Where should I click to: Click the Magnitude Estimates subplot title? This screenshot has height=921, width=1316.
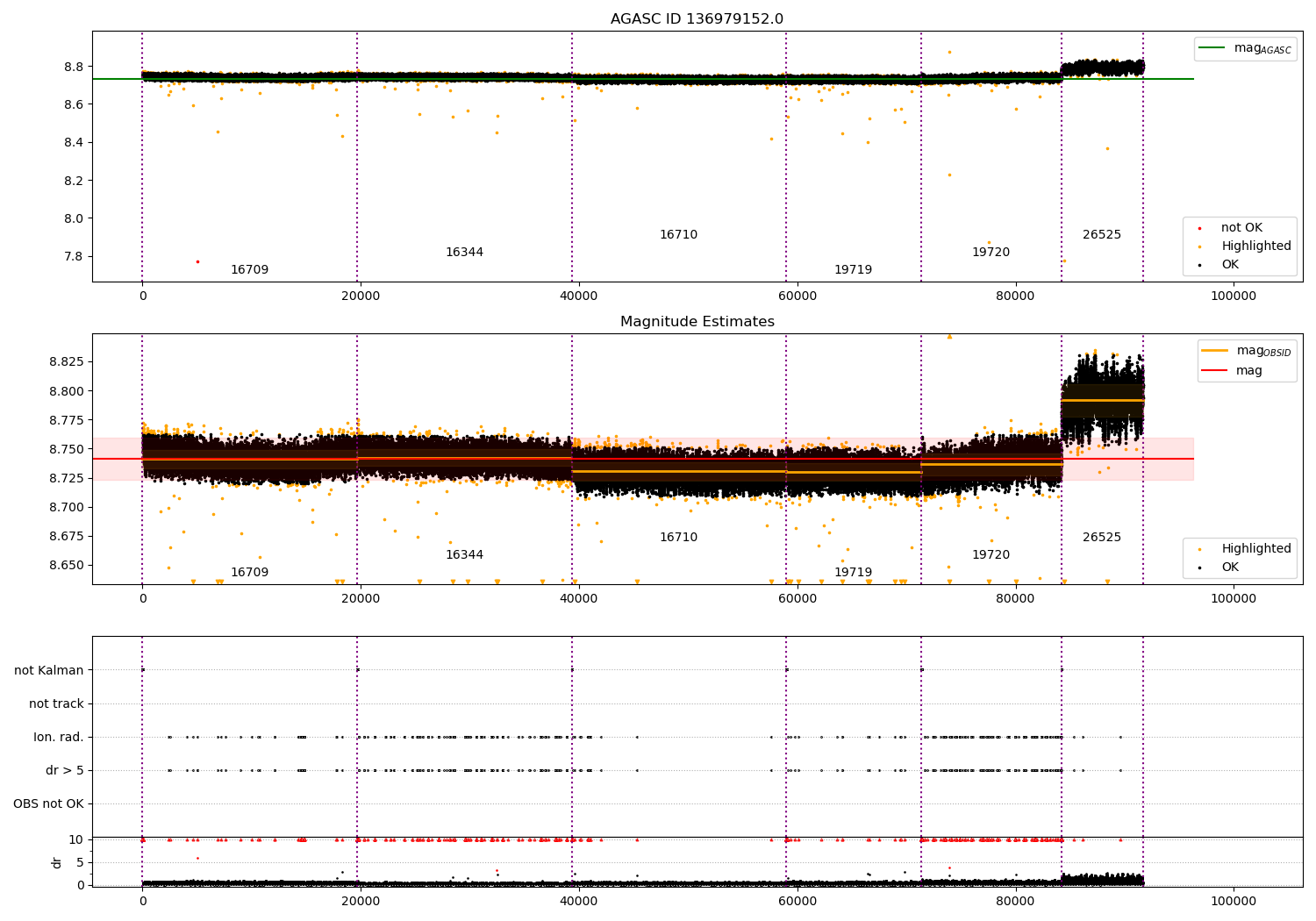(697, 322)
